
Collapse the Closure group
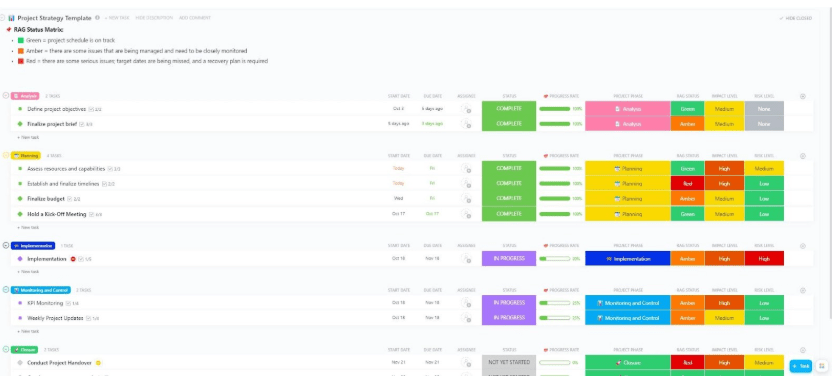point(6,349)
